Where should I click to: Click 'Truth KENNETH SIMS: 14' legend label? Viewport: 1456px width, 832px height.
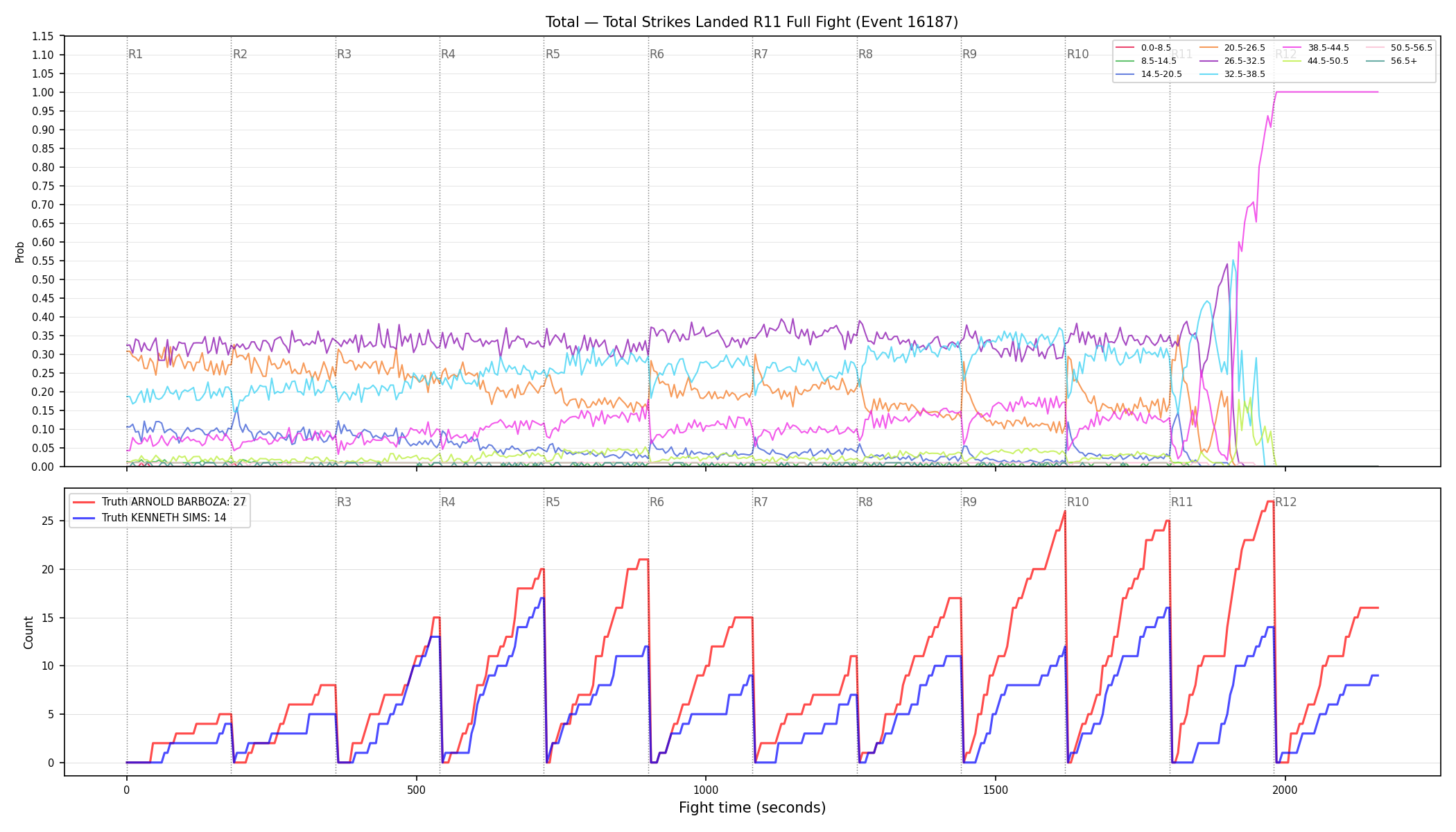click(x=164, y=518)
